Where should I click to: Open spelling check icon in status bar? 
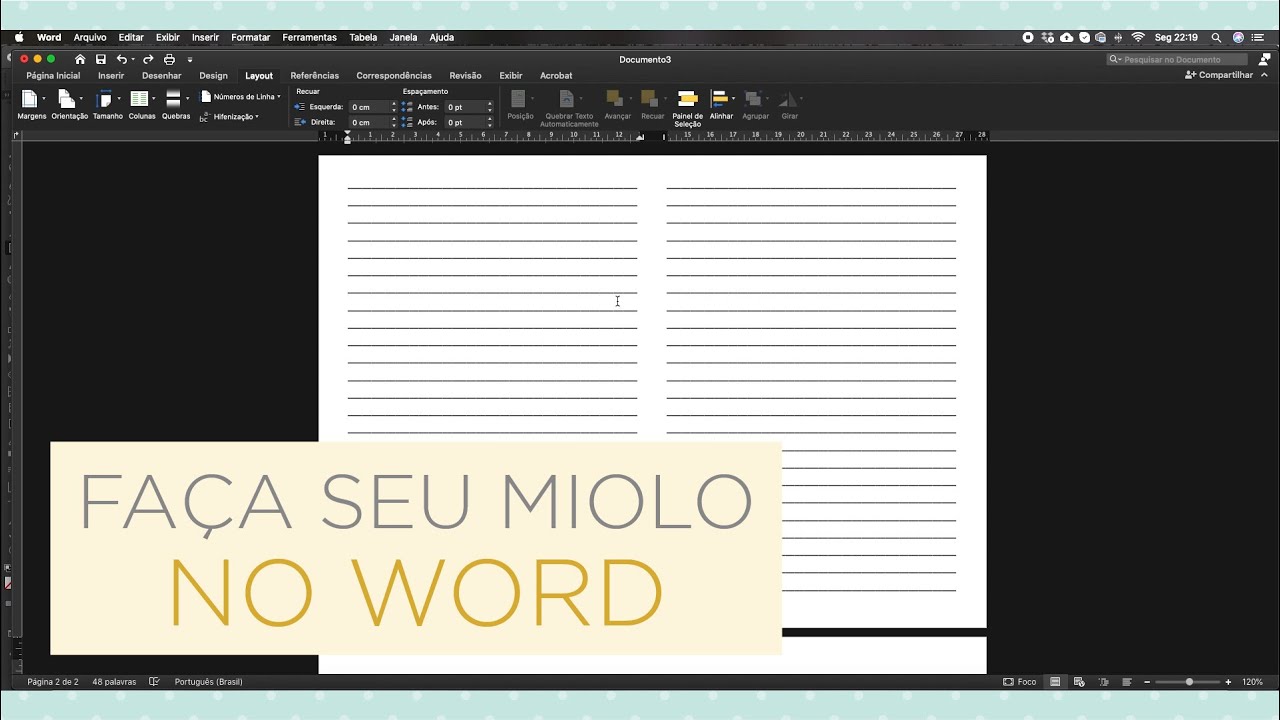click(154, 682)
